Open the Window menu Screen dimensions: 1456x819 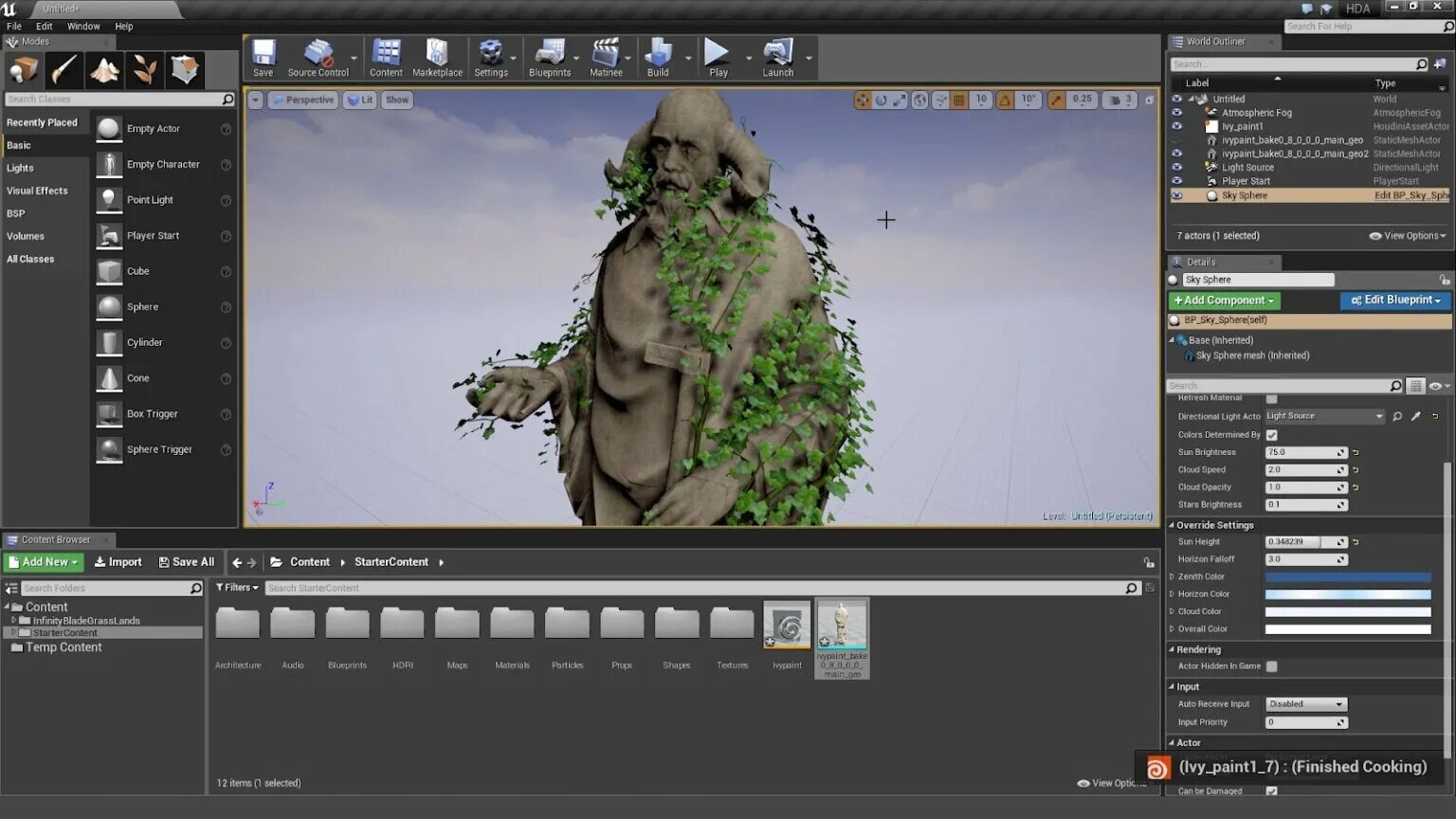(x=83, y=27)
